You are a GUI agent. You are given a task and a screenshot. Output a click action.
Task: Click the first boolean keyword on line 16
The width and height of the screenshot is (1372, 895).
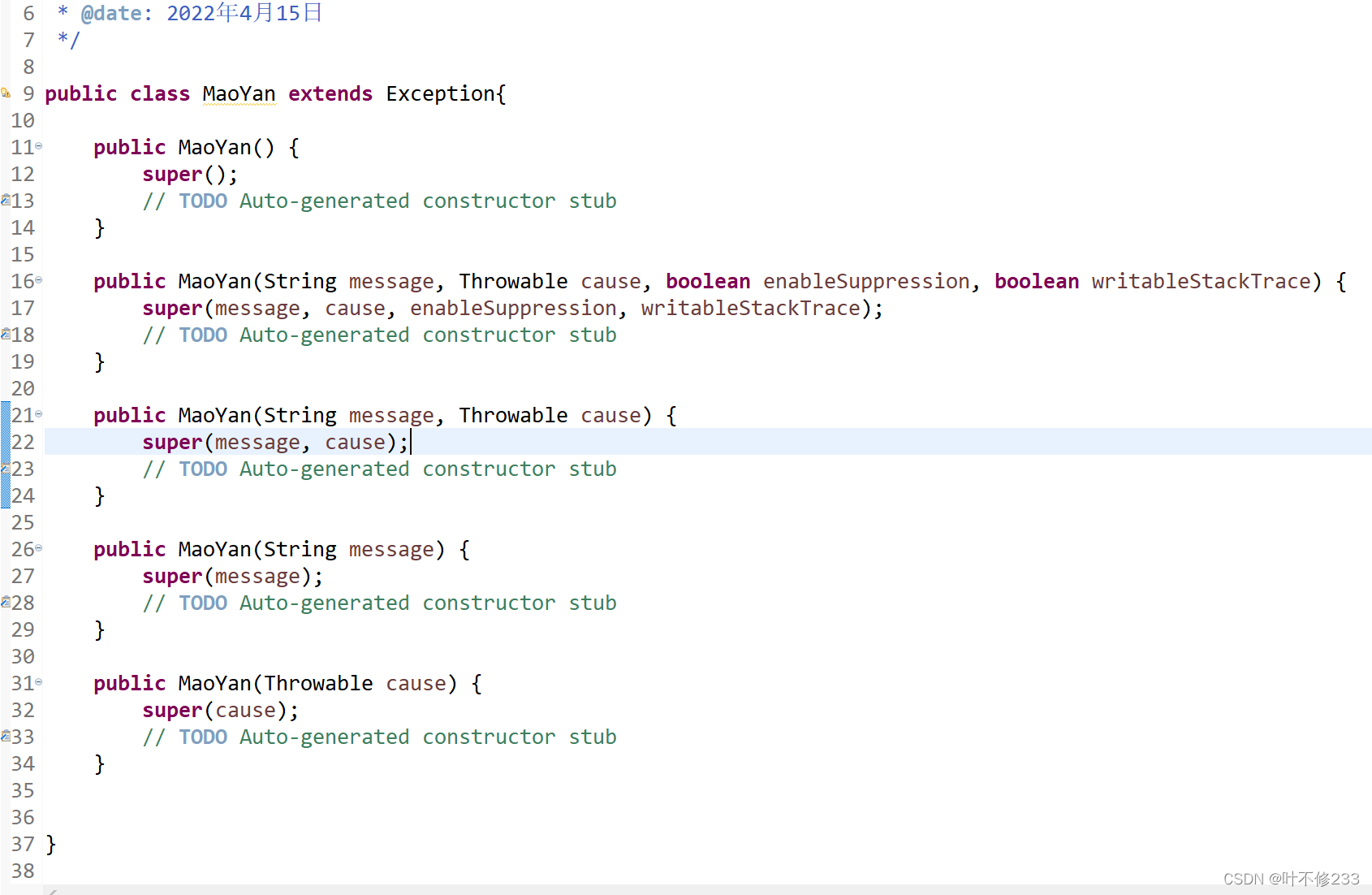708,281
